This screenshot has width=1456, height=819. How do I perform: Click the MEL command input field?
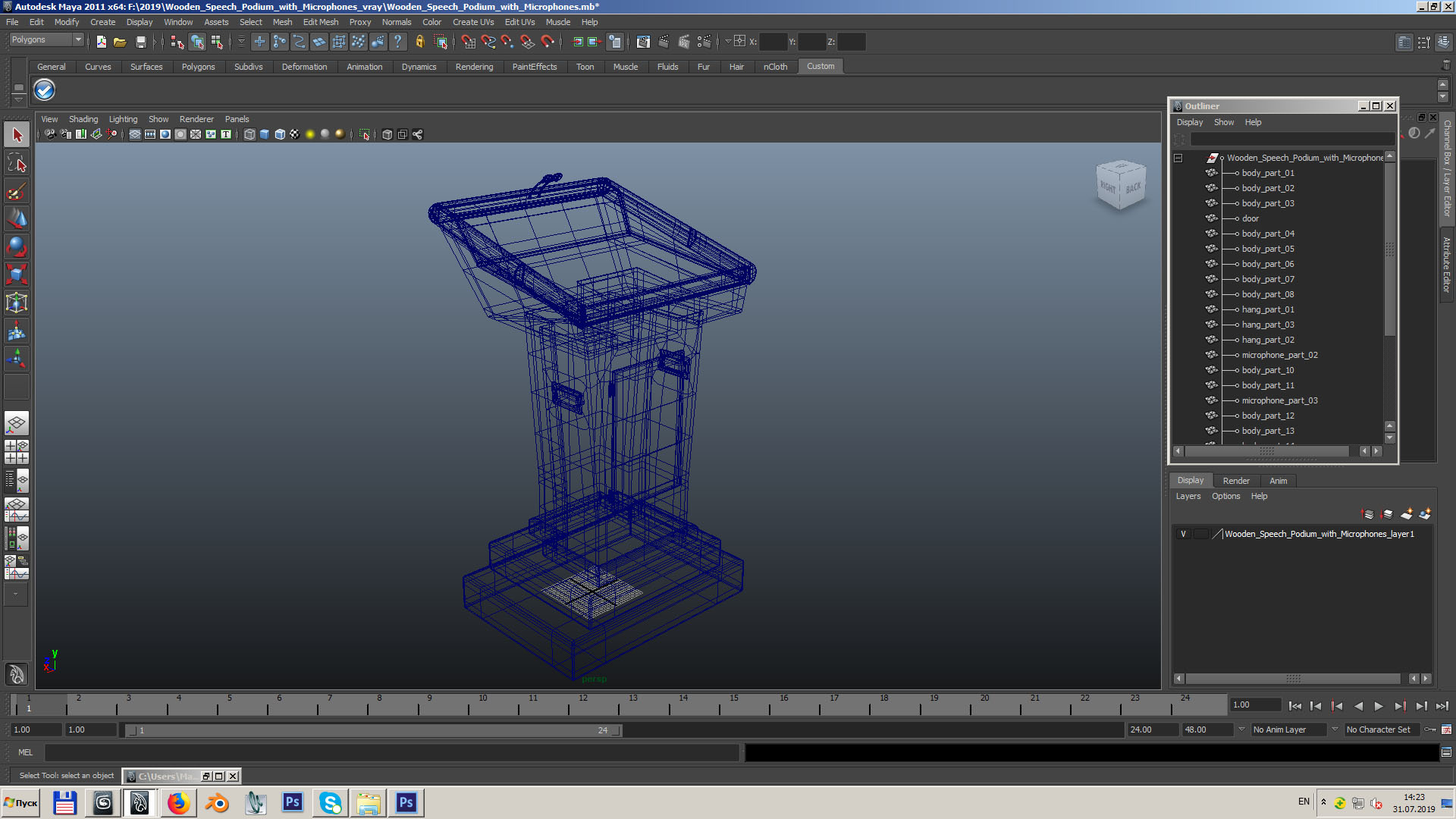tap(391, 752)
